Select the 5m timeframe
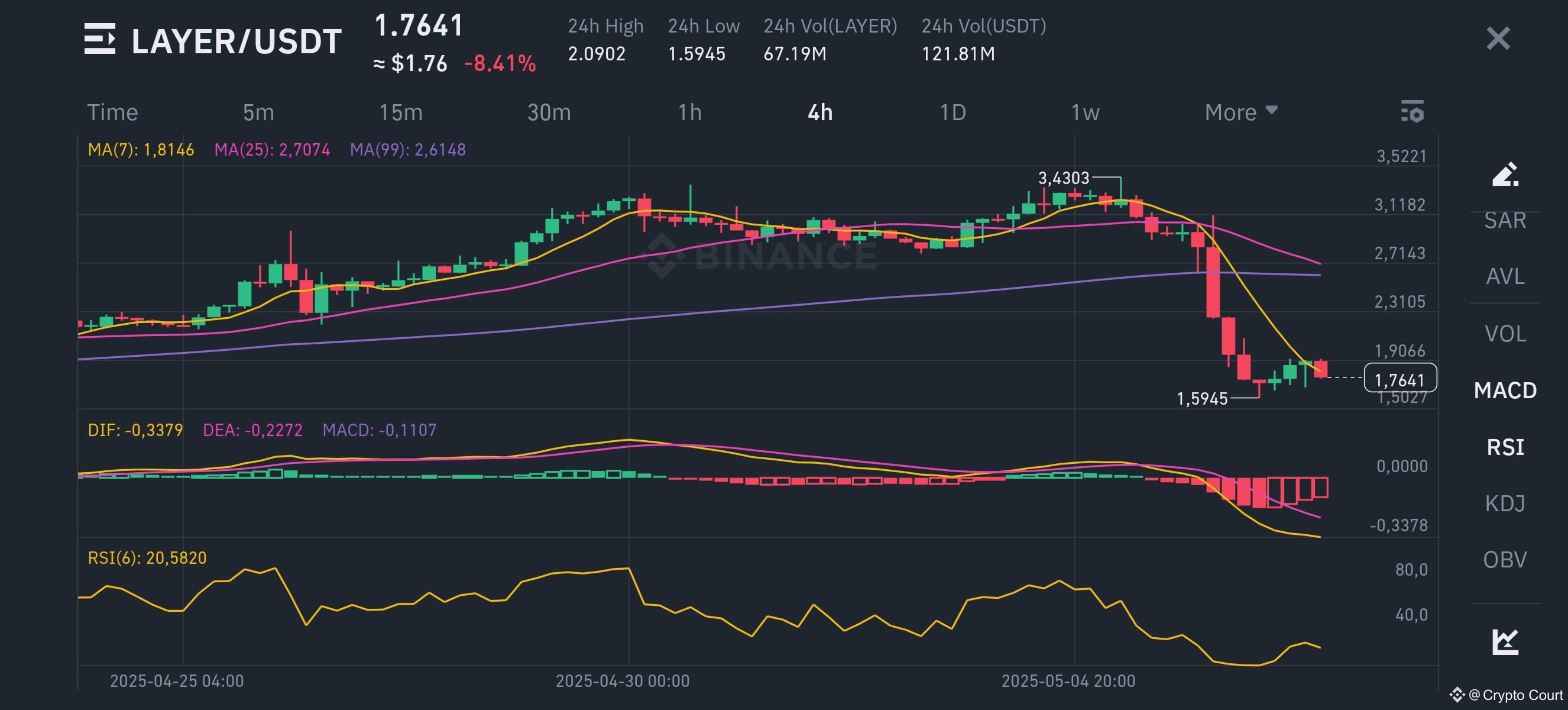1568x710 pixels. [258, 112]
